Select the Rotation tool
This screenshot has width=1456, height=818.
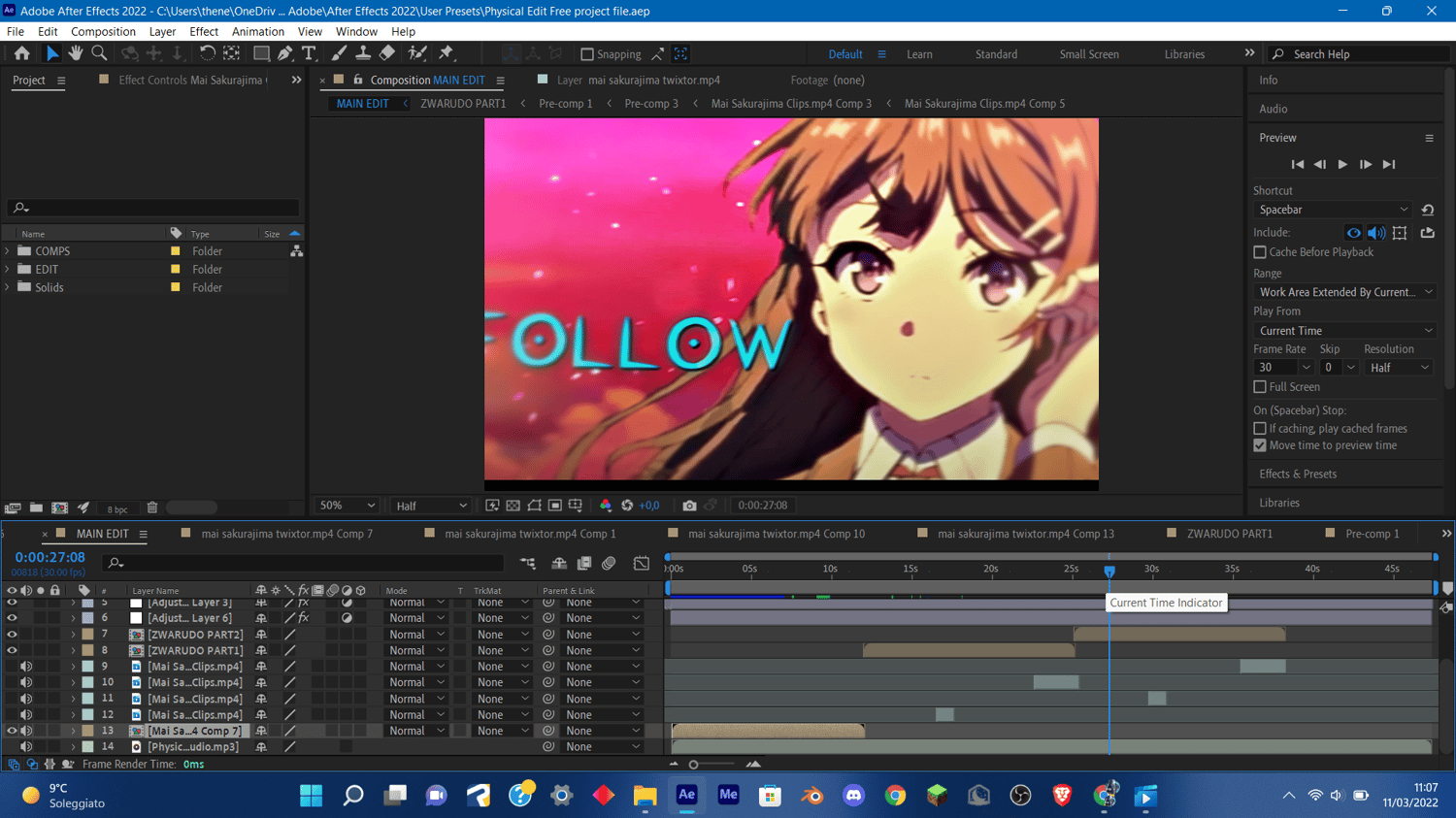pyautogui.click(x=207, y=53)
